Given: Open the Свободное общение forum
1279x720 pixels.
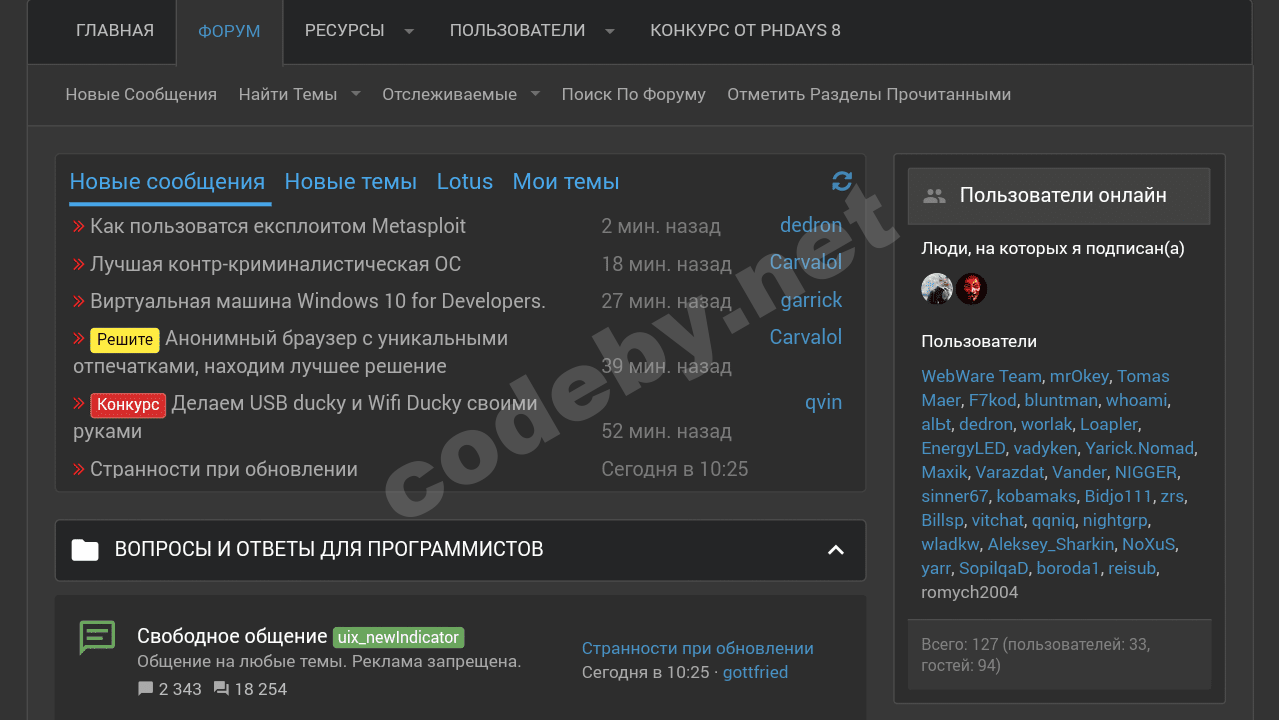Looking at the screenshot, I should tap(232, 636).
